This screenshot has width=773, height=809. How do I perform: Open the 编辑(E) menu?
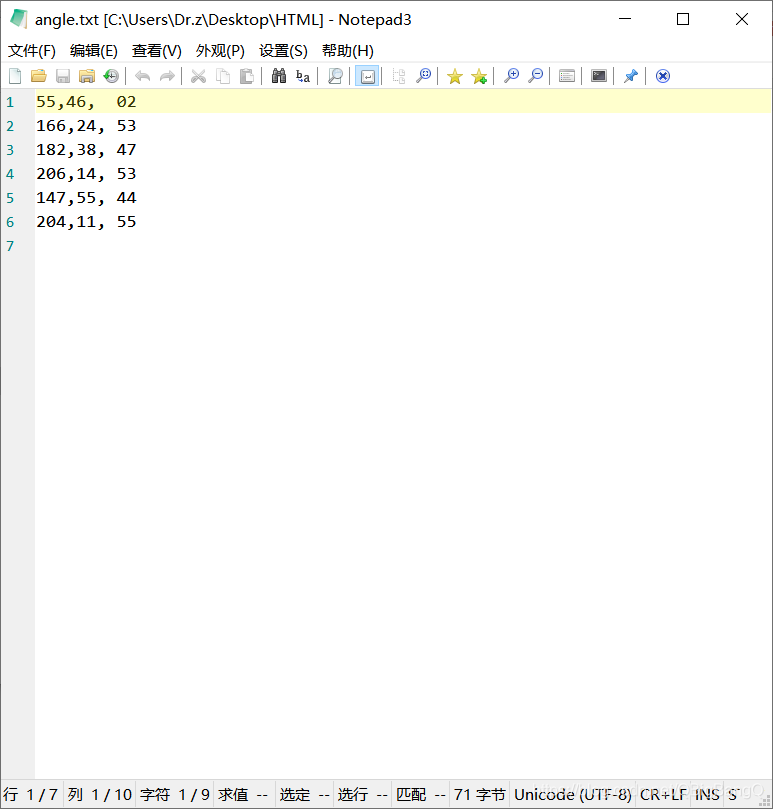tap(93, 51)
